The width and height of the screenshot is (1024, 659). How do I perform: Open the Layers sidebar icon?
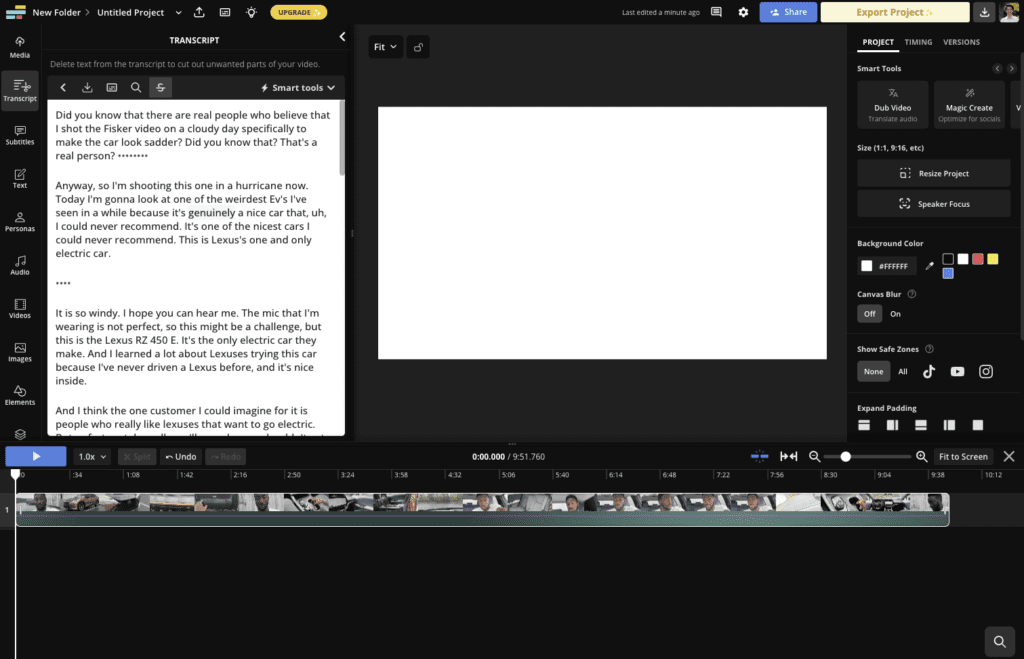pos(20,434)
